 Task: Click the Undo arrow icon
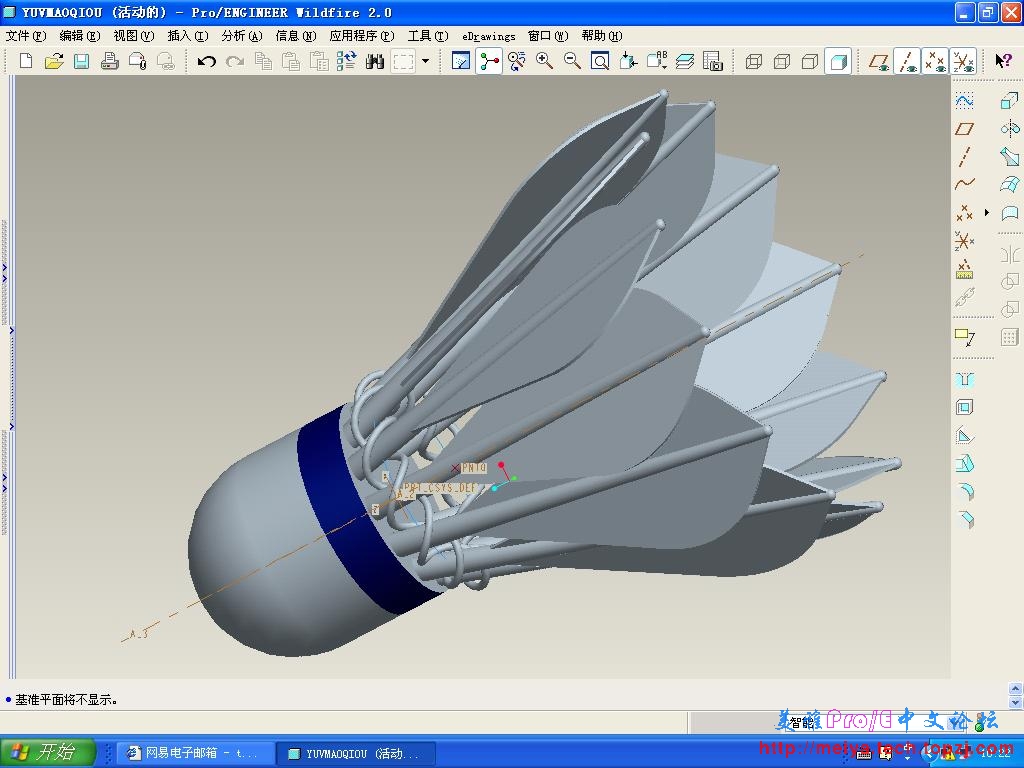[x=207, y=61]
